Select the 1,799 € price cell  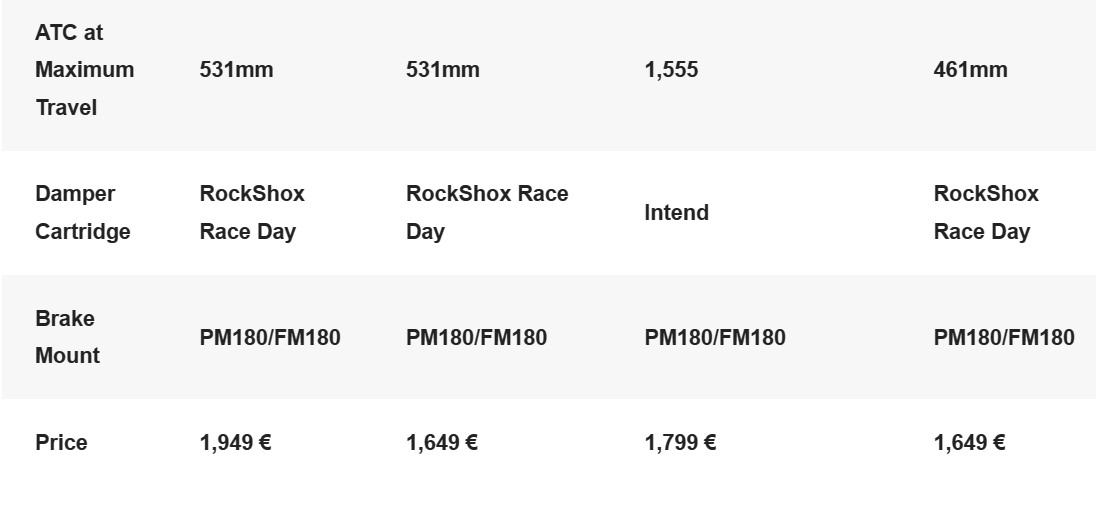coord(680,442)
